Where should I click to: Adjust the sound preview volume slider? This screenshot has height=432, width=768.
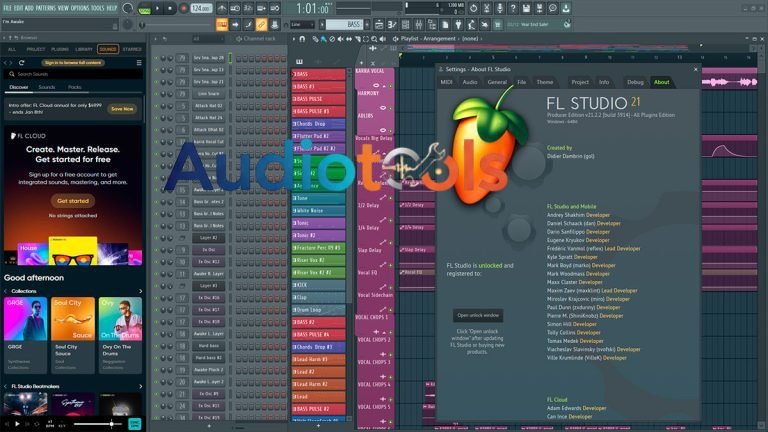[97, 424]
